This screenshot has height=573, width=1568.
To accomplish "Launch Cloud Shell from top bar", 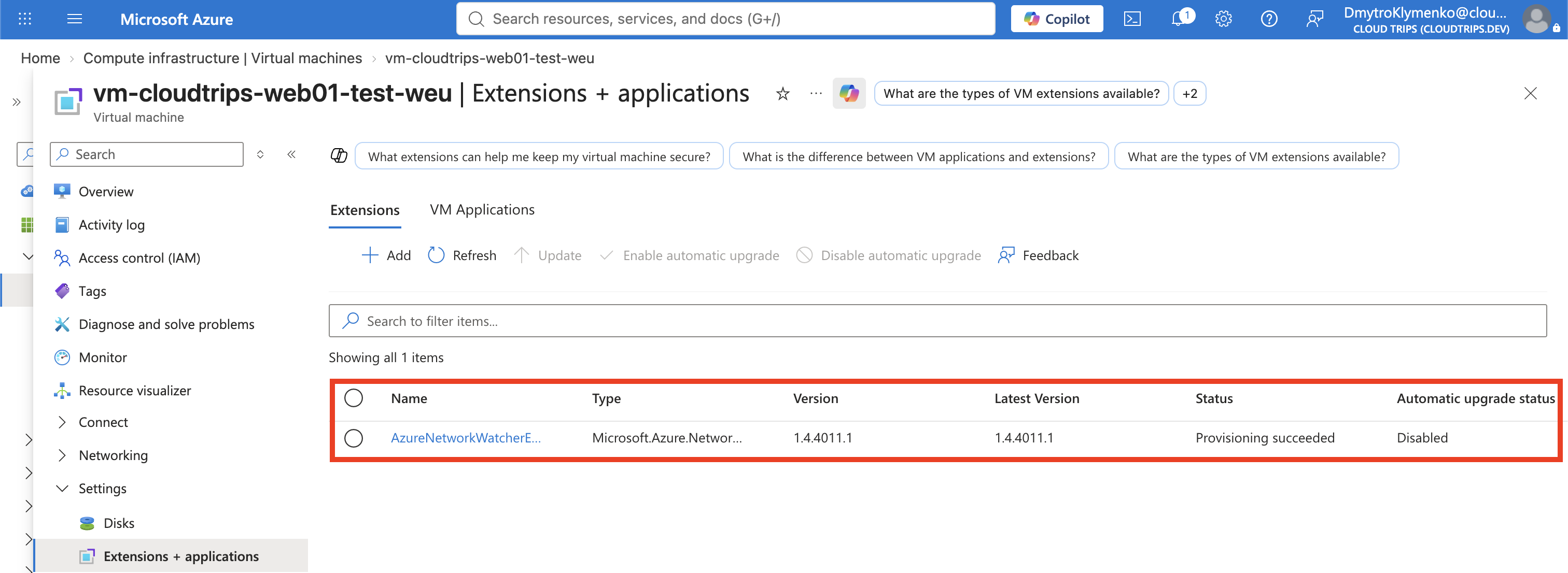I will pos(1131,19).
